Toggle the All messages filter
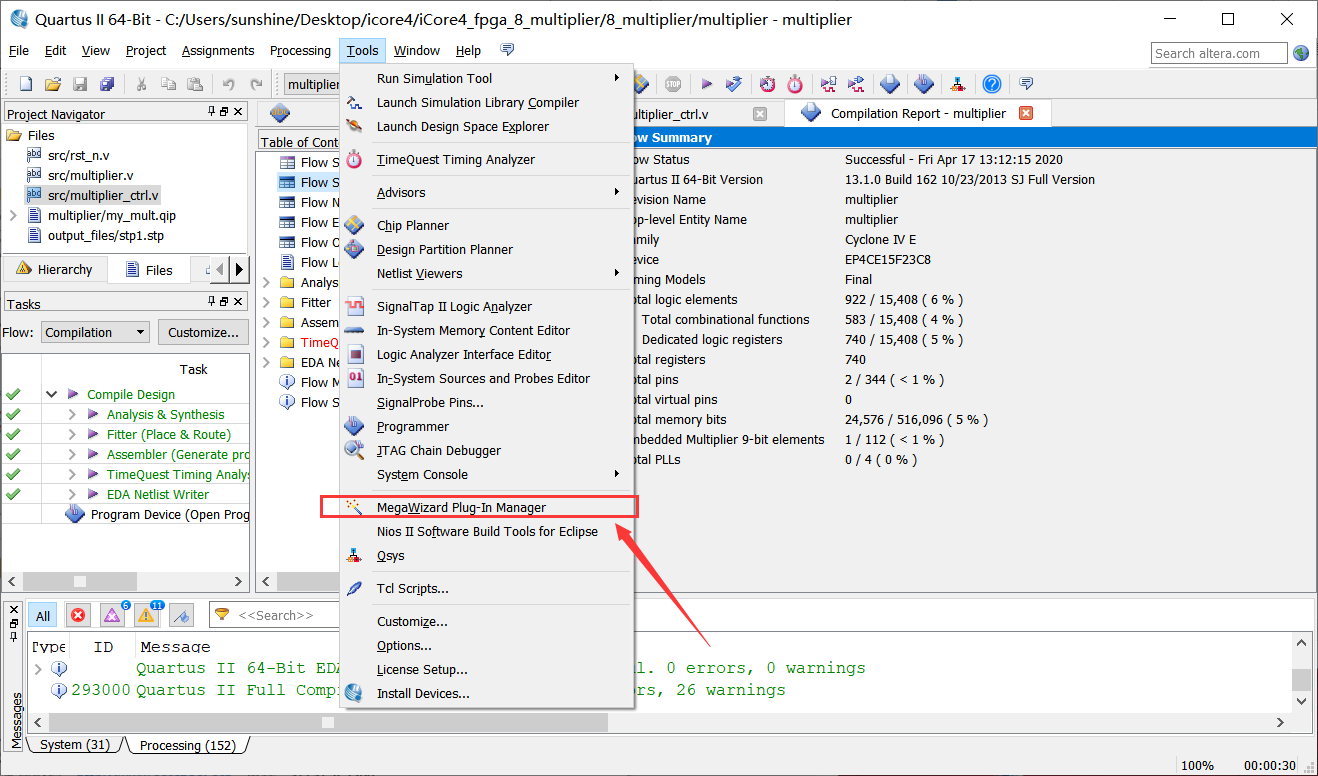 coord(42,615)
